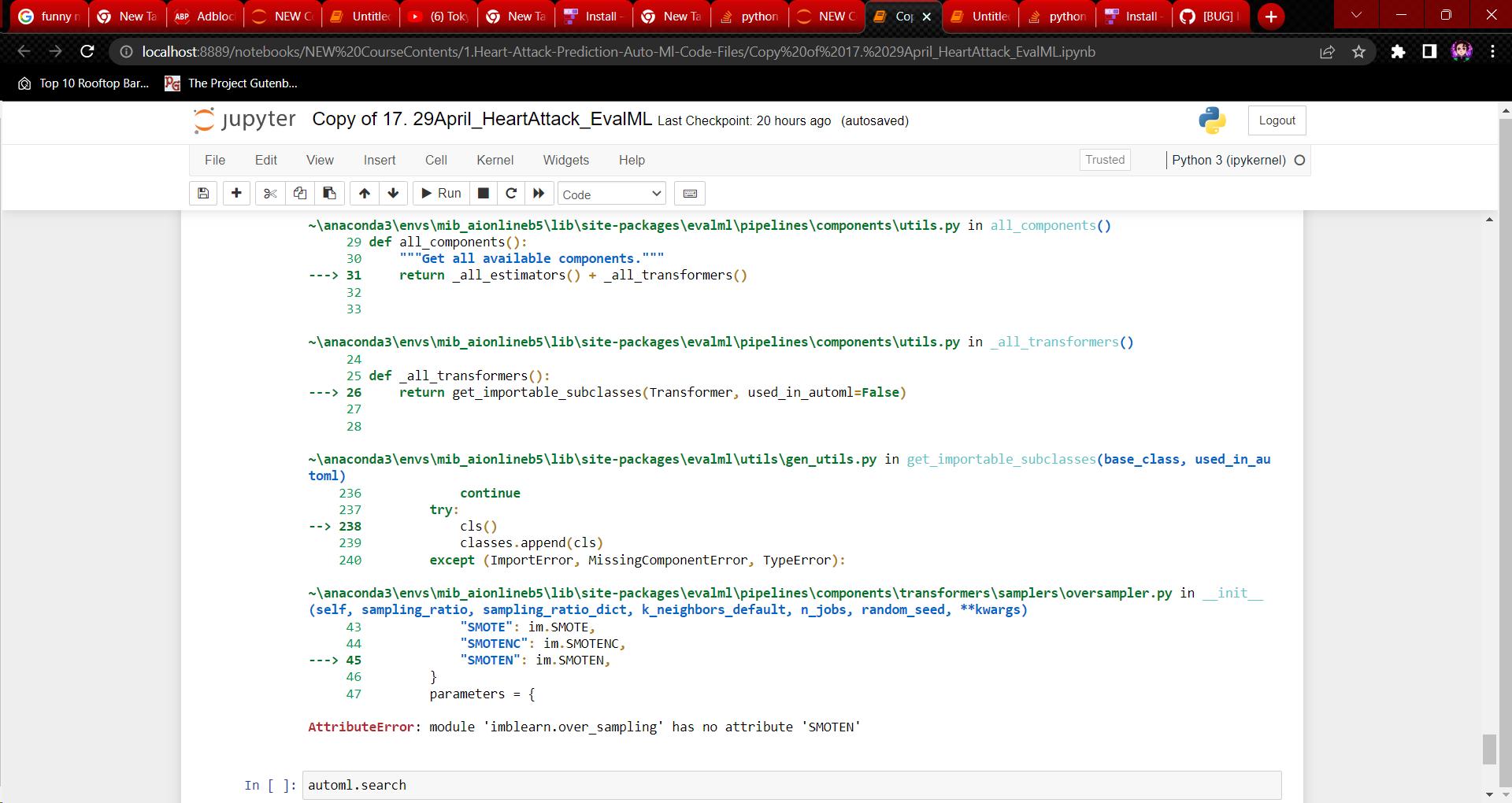Click the Trusted notebook indicator
The width and height of the screenshot is (1512, 803).
pos(1105,160)
